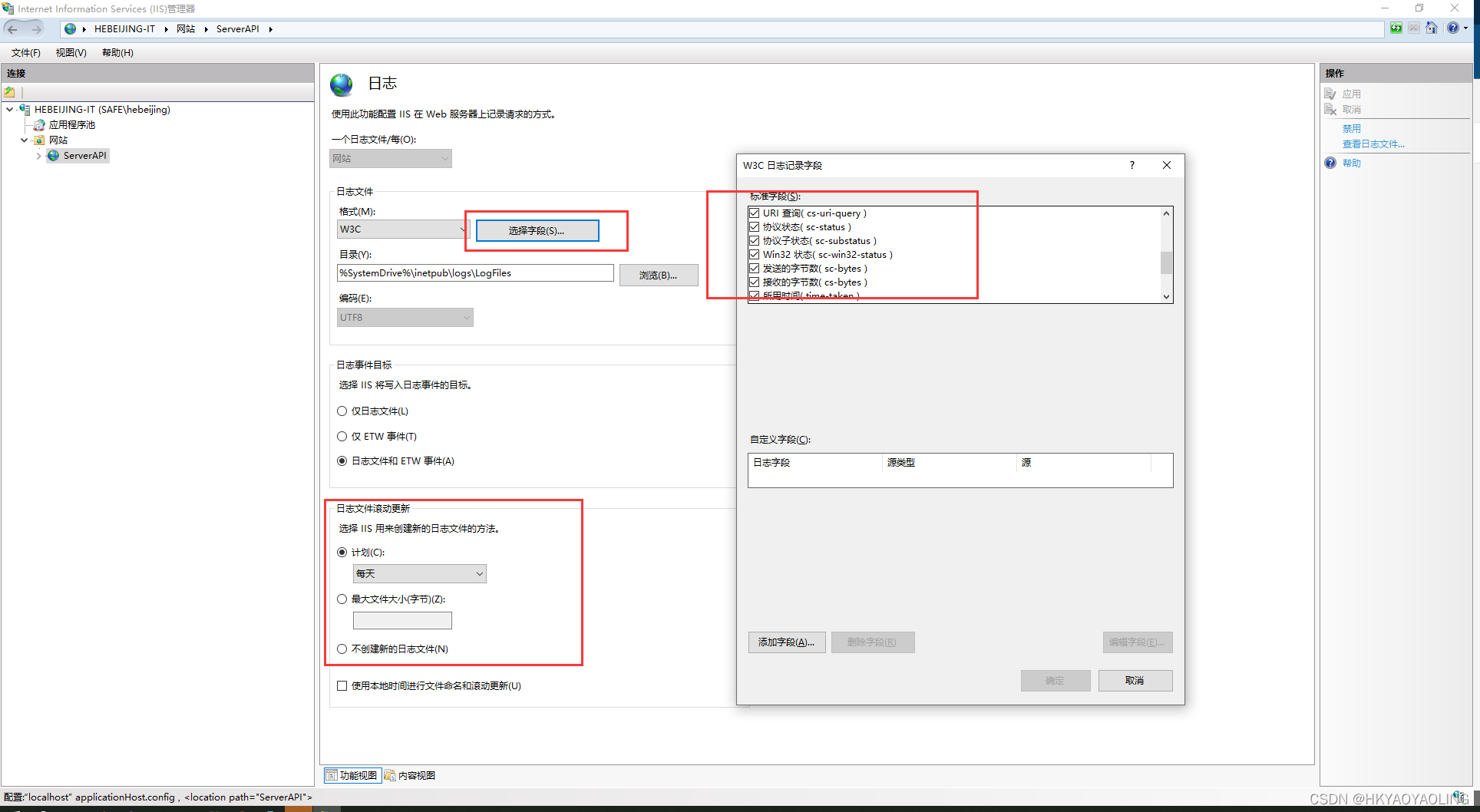Click the standard fields list scrollbar thumb
This screenshot has width=1480, height=812.
point(1166,262)
